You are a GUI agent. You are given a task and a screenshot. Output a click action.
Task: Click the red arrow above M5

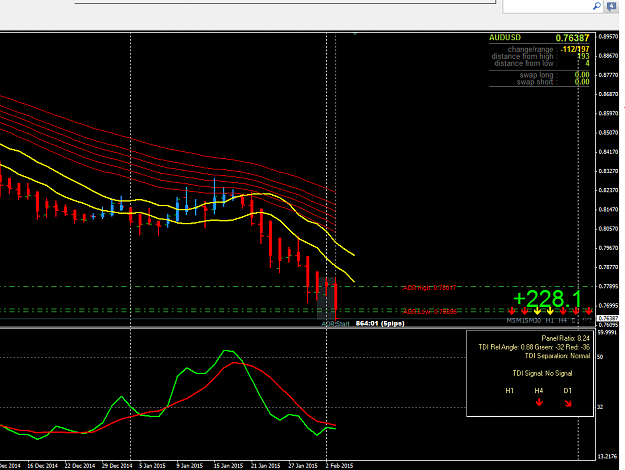[x=511, y=311]
